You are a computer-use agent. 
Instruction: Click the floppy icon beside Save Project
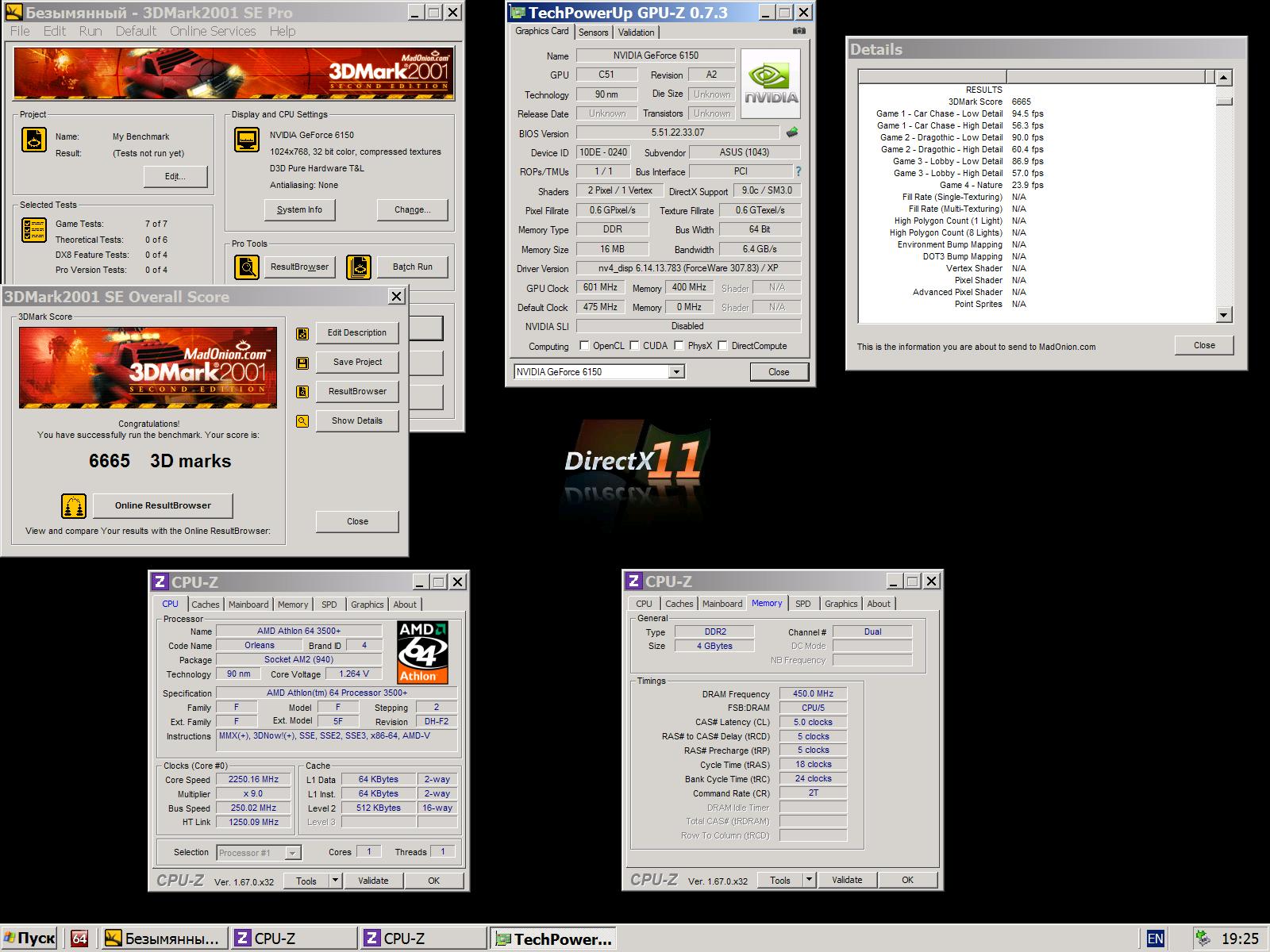pos(302,363)
